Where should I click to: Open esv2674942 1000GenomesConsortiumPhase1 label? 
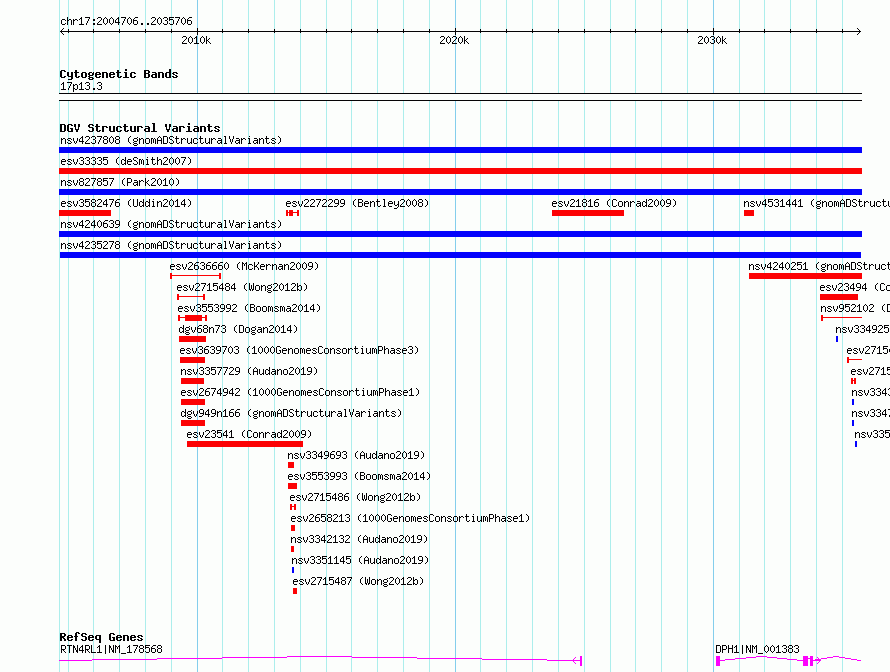tap(300, 392)
